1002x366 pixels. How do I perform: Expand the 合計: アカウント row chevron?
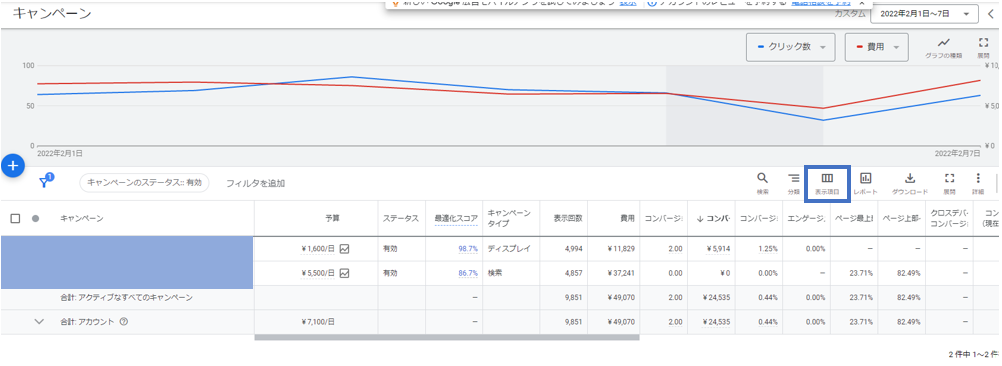click(39, 322)
